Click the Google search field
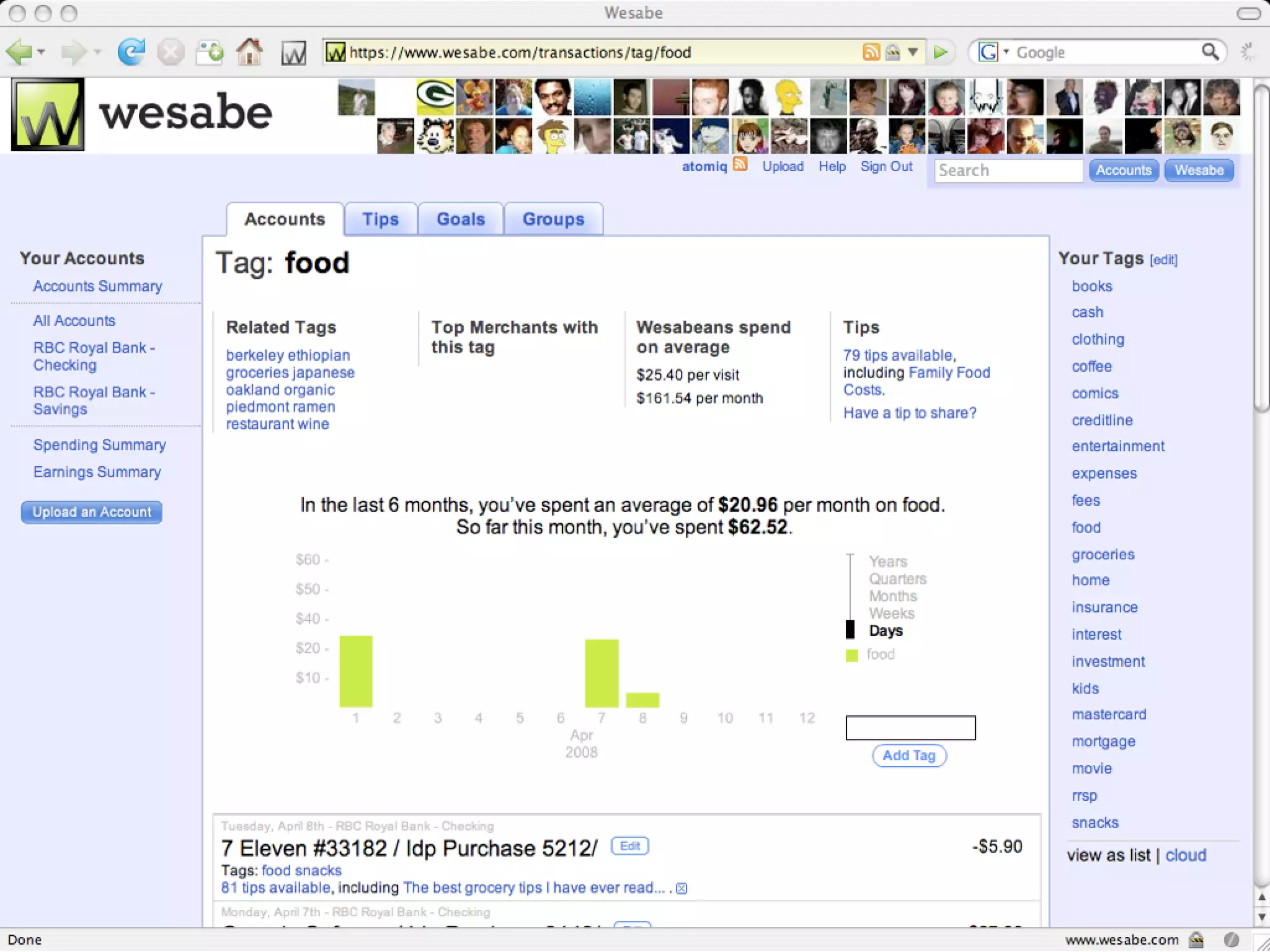 pos(1108,52)
